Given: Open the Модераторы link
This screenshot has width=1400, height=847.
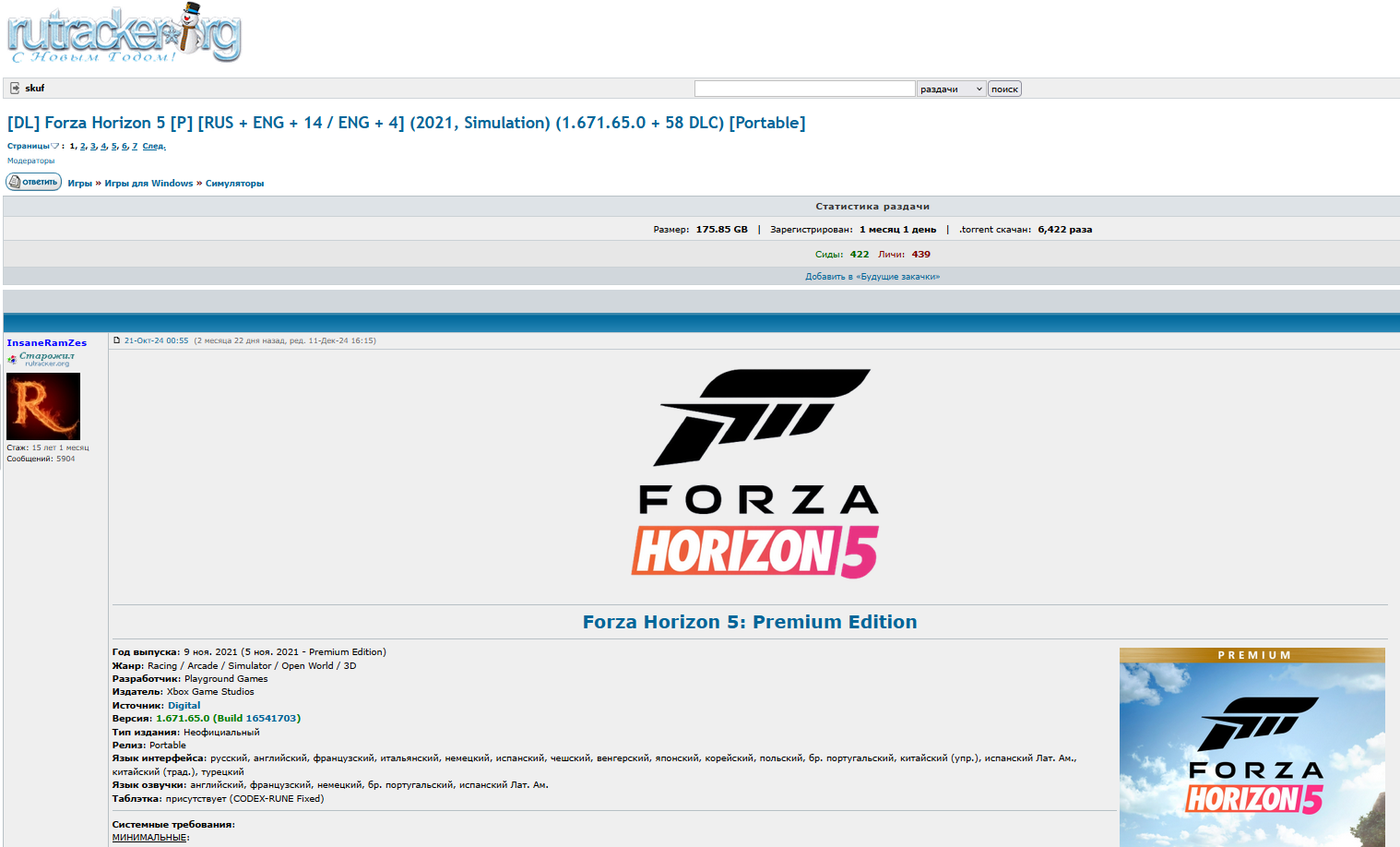Looking at the screenshot, I should 31,161.
